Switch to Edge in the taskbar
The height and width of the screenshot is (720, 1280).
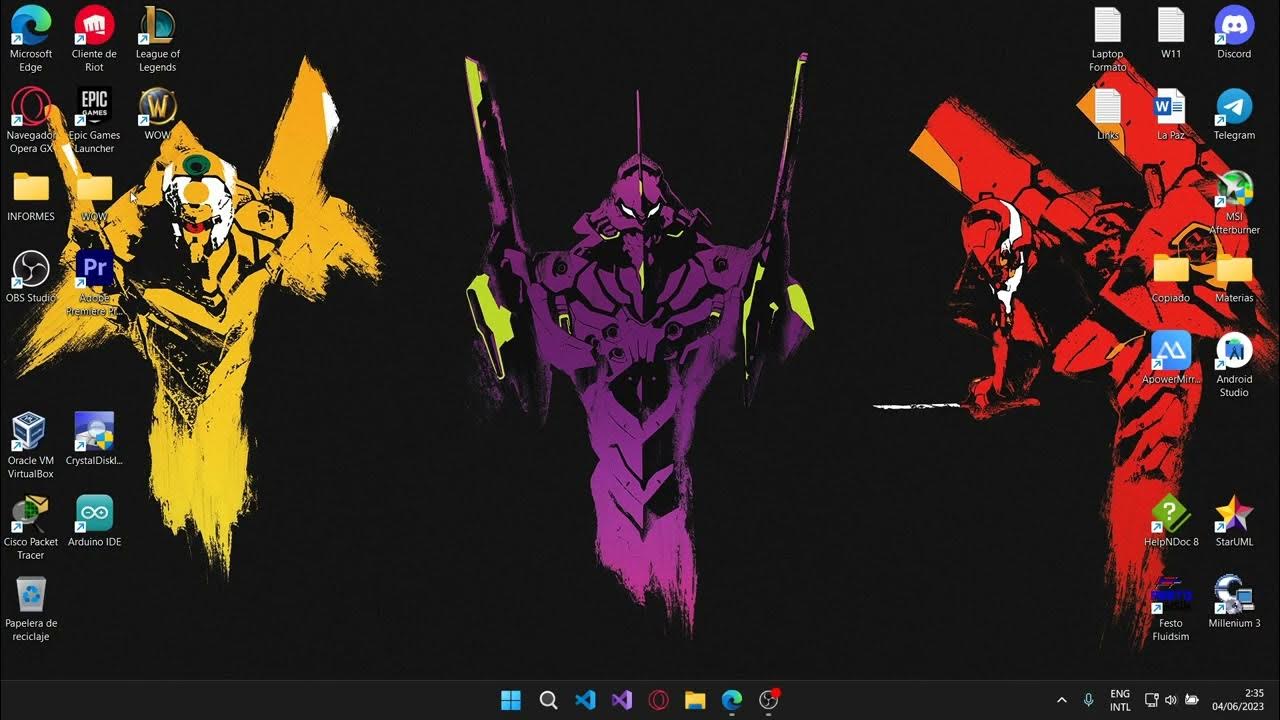(x=732, y=700)
